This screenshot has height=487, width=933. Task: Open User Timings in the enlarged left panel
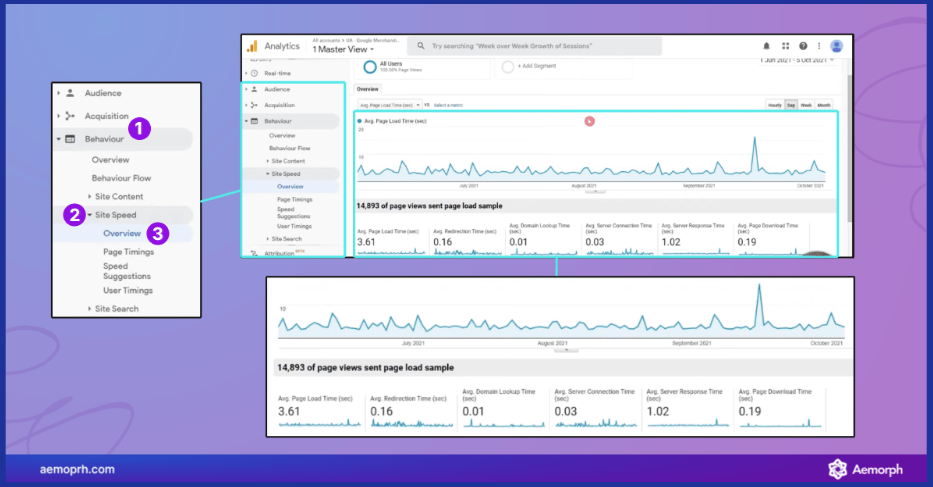click(x=128, y=291)
